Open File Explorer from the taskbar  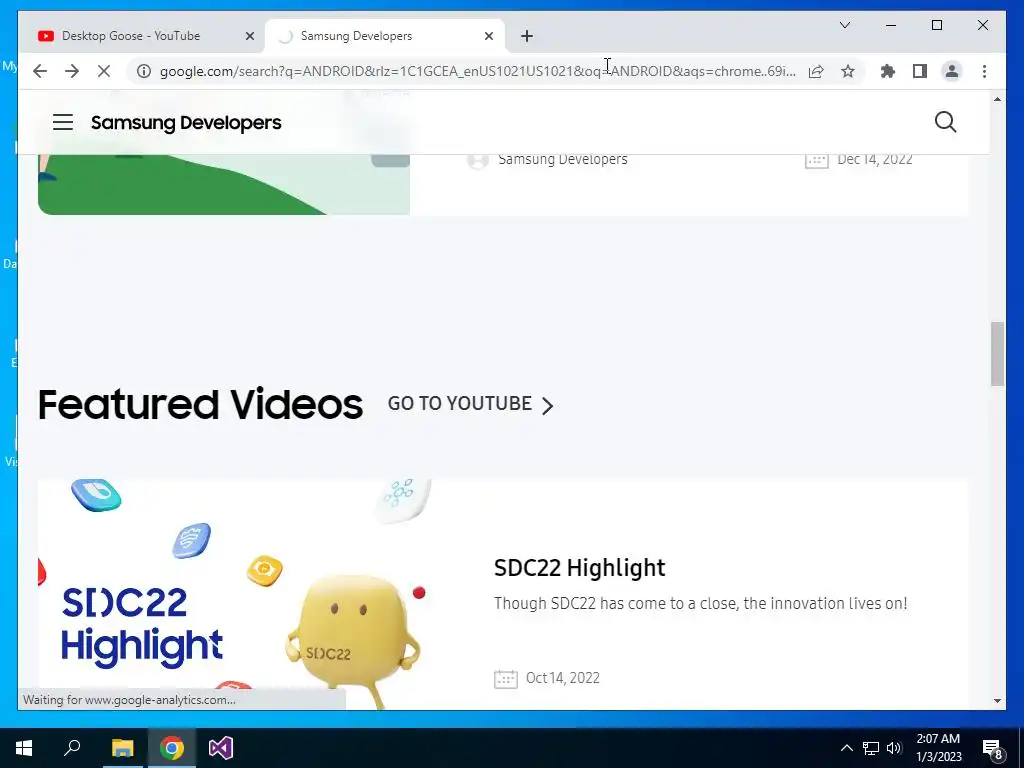coord(122,748)
